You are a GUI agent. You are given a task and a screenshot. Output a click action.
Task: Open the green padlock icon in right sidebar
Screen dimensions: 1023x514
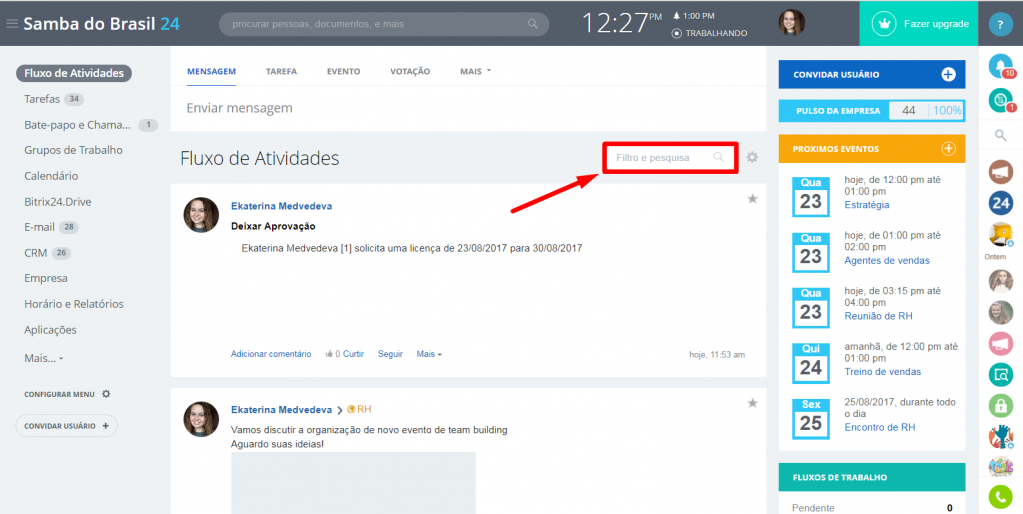pyautogui.click(x=1000, y=405)
